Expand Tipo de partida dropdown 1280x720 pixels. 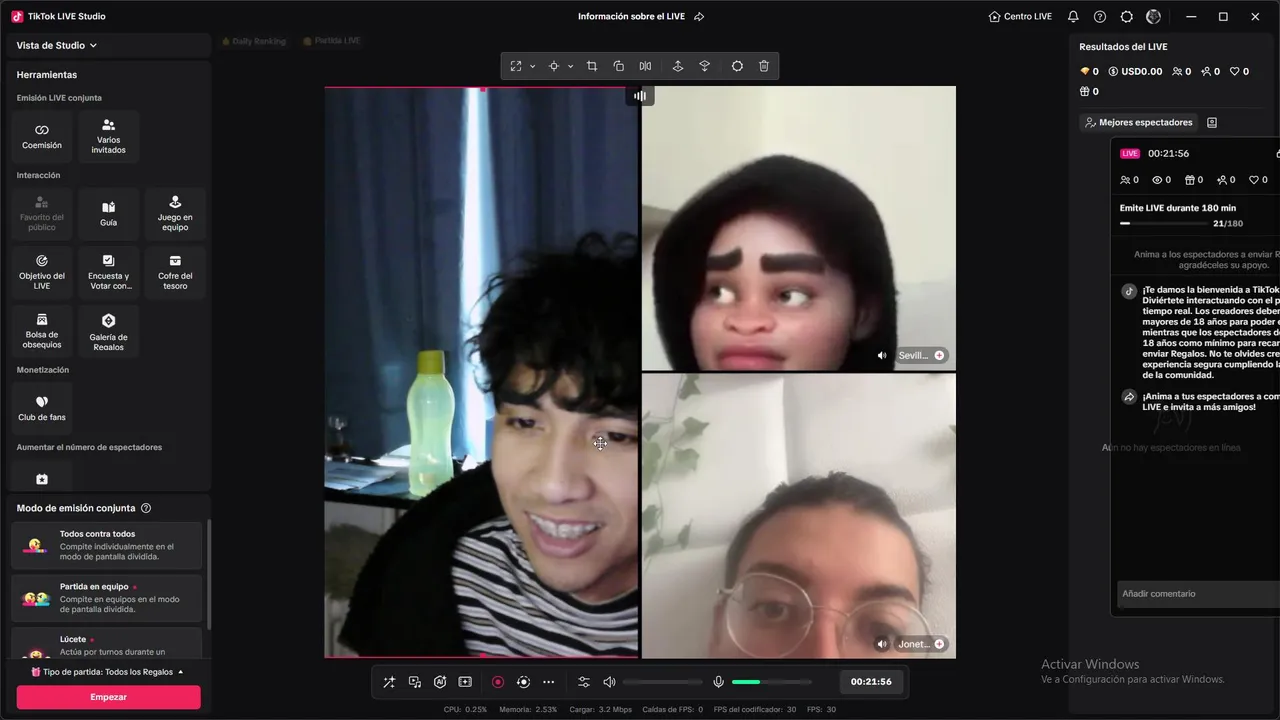pyautogui.click(x=108, y=672)
